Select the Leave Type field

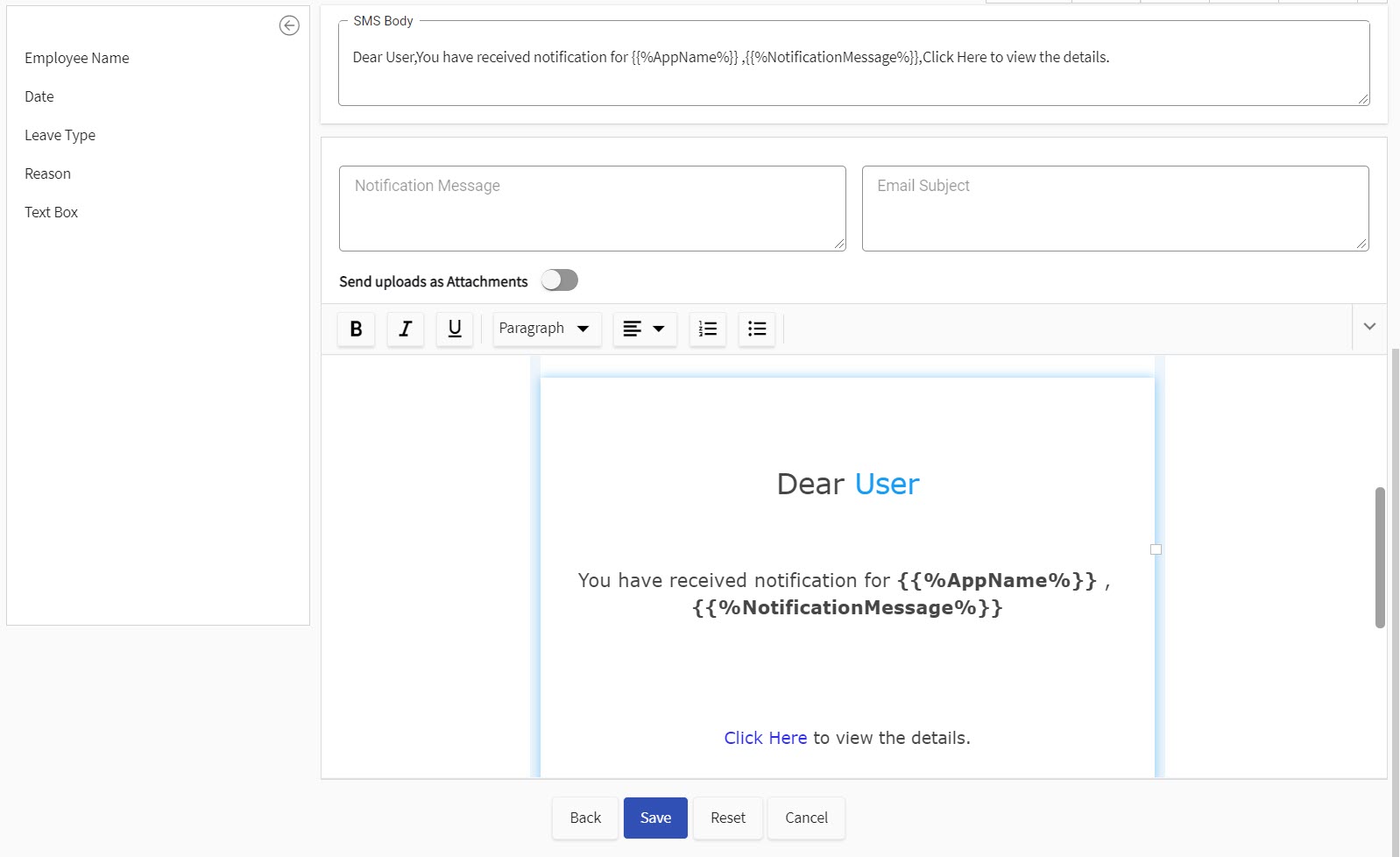[x=60, y=135]
